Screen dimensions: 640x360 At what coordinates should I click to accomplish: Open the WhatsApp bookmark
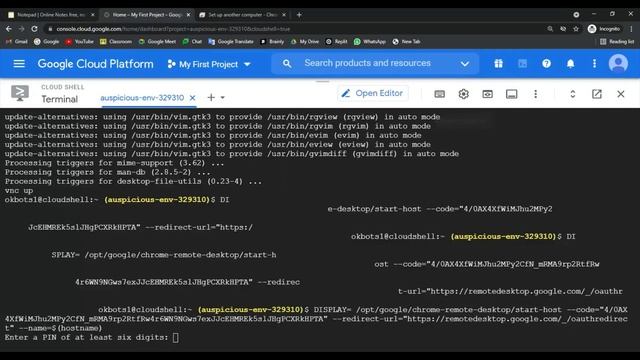[x=369, y=42]
